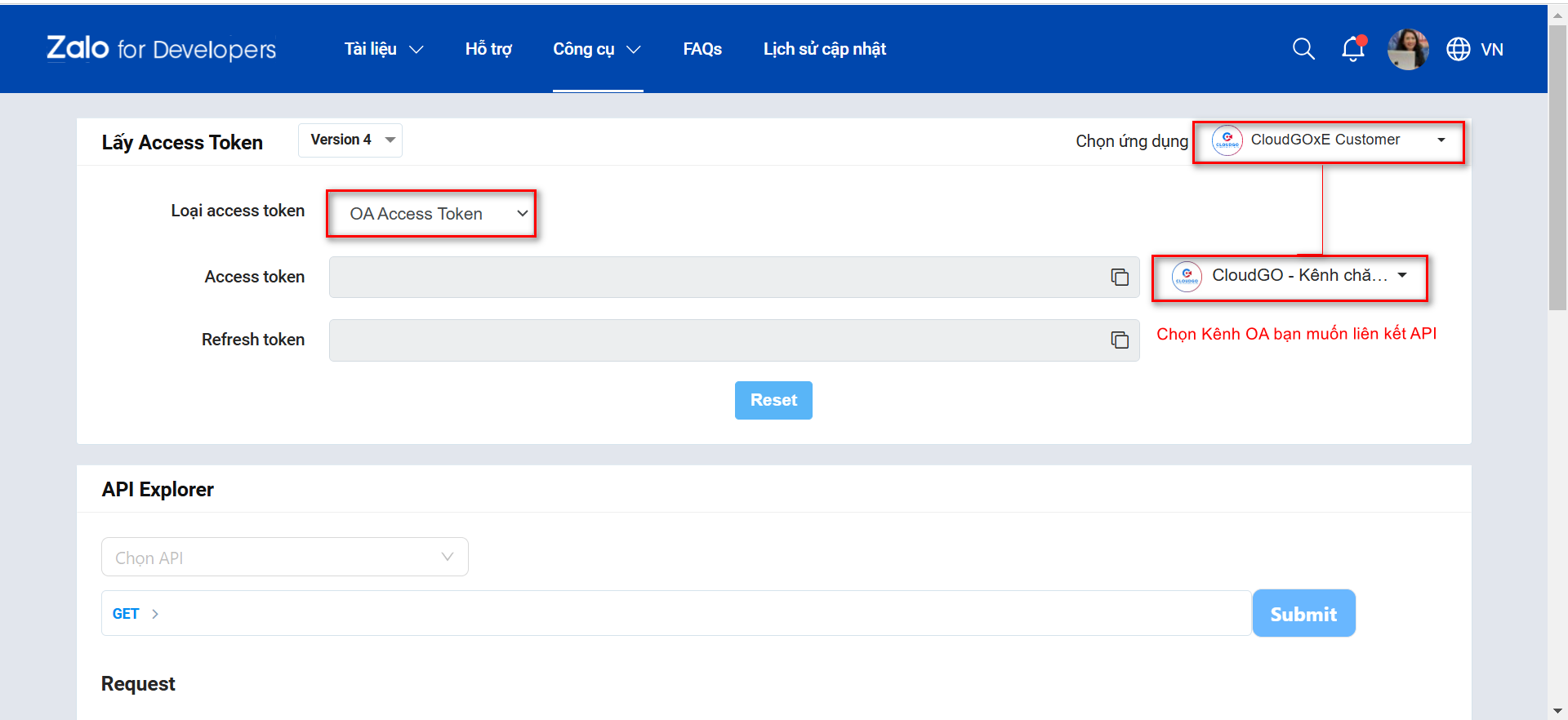Click the Lấy Access Token heading
This screenshot has height=720, width=1568.
tap(182, 142)
